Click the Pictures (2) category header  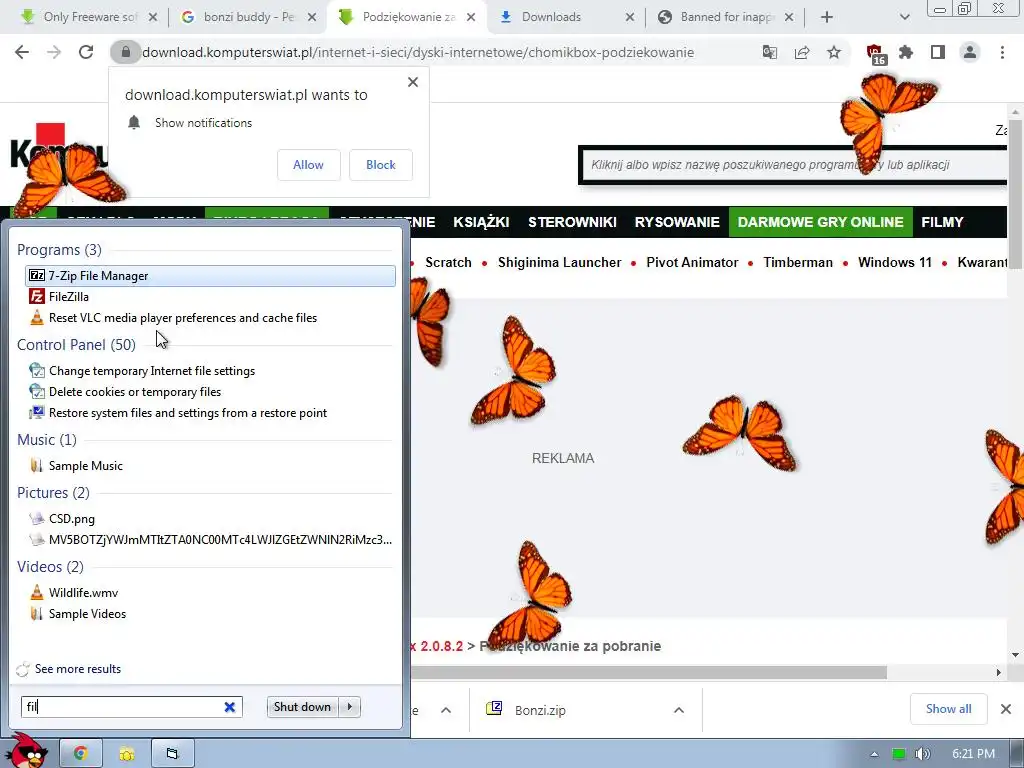[x=54, y=492]
